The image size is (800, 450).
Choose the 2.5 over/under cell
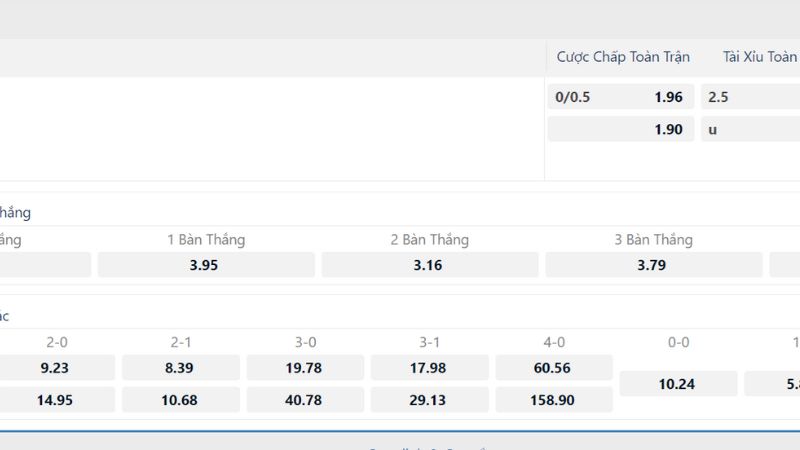point(751,97)
